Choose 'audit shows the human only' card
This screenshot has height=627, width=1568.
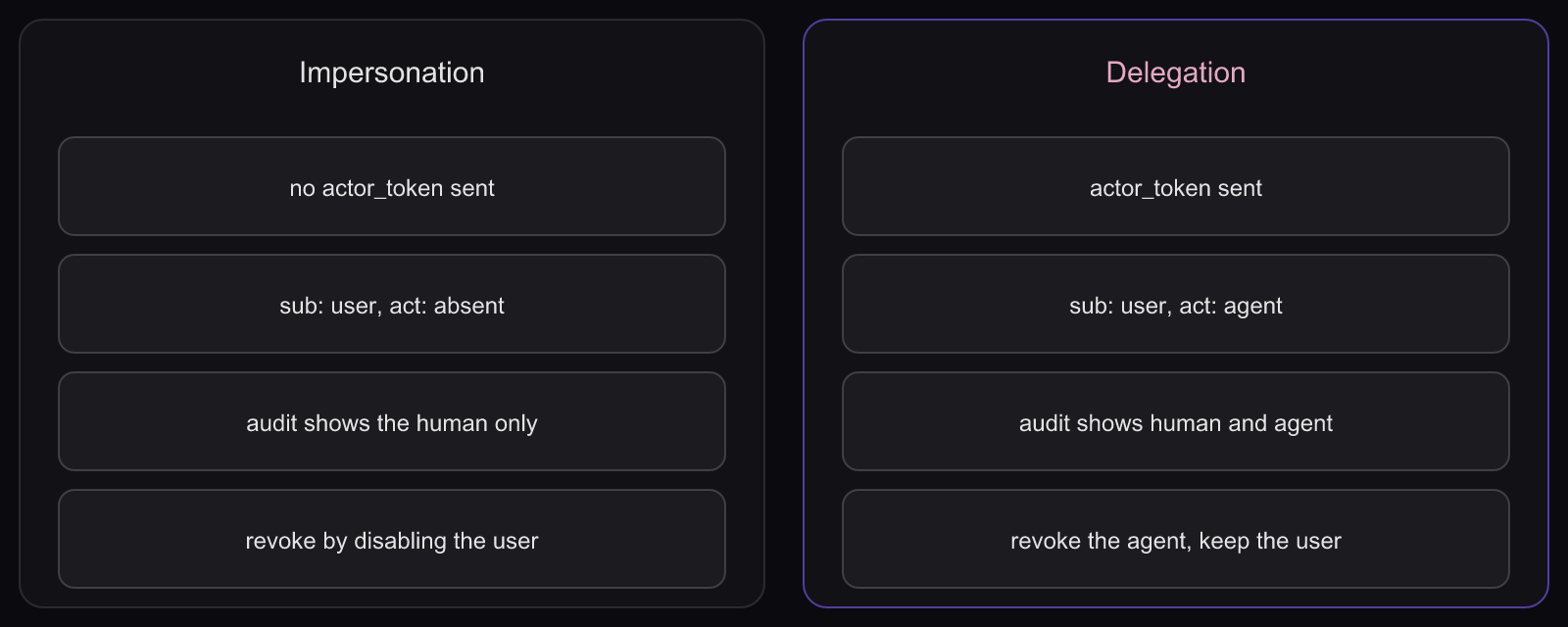(x=392, y=421)
